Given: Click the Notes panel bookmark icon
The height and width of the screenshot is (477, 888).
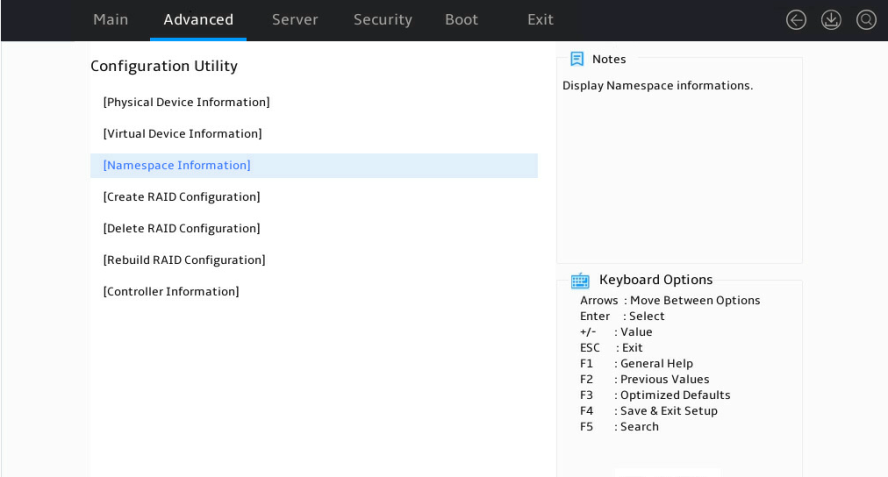Looking at the screenshot, I should 577,59.
